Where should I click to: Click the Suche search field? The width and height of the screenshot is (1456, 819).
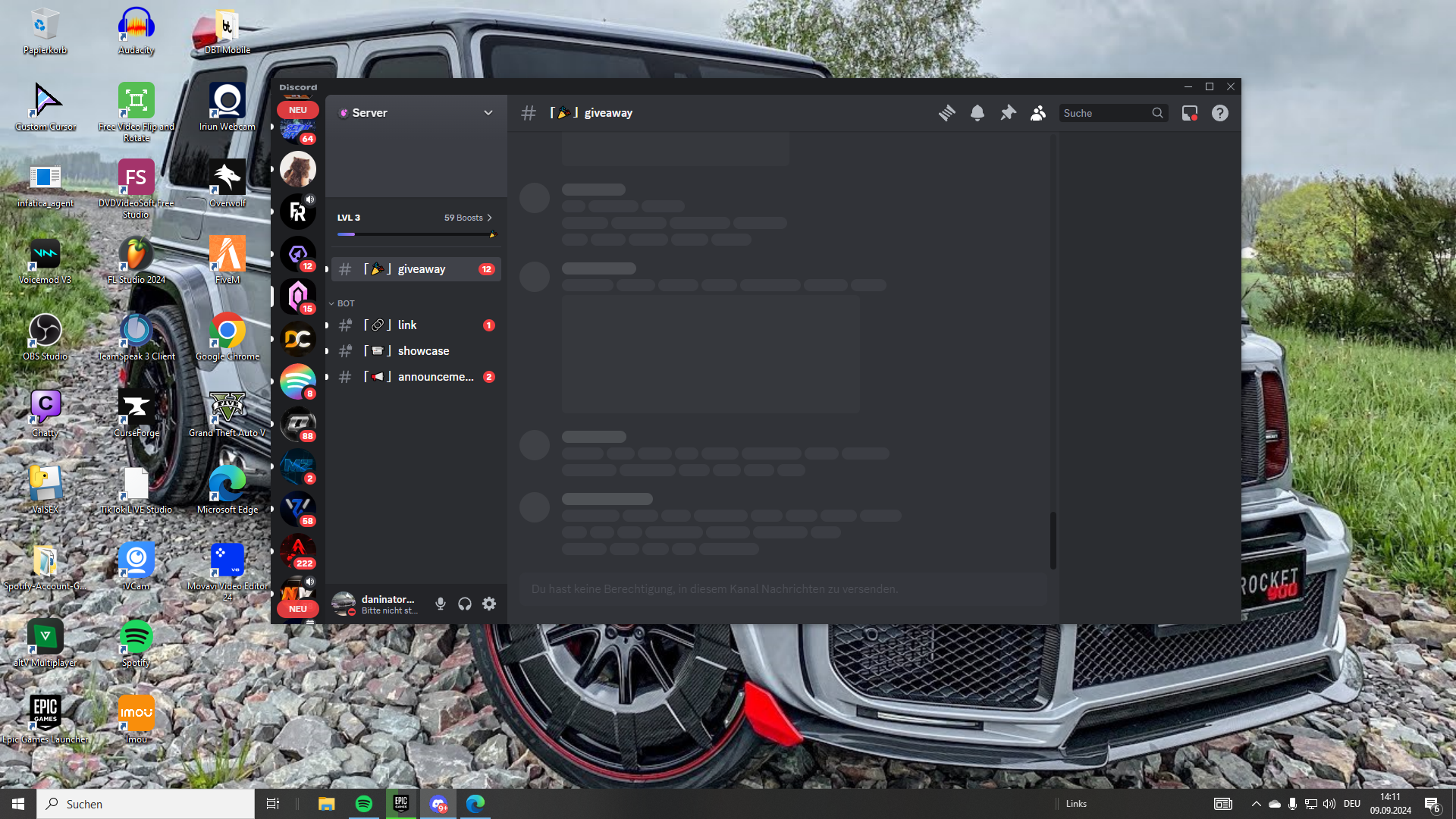pos(1103,113)
